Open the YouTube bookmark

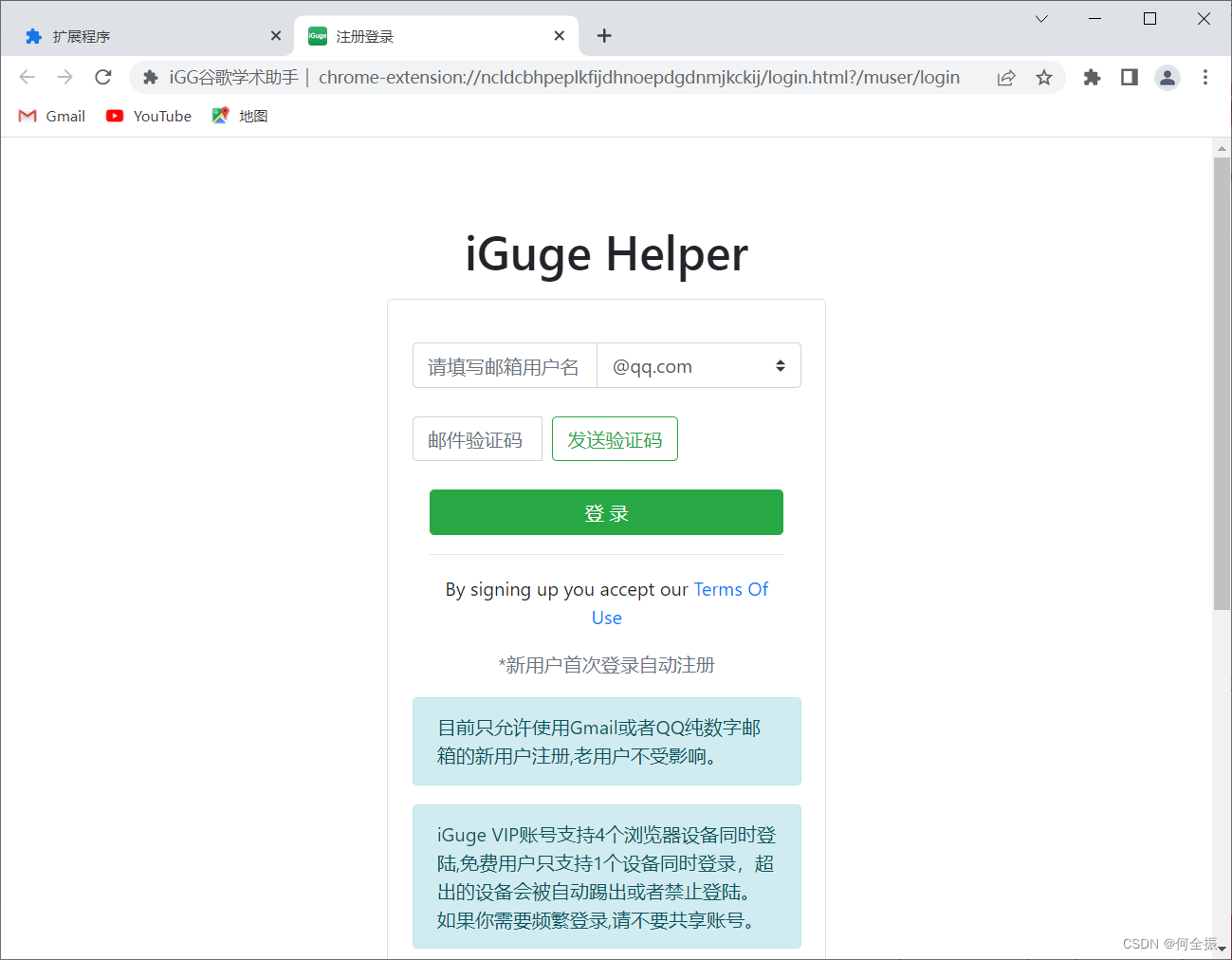[149, 116]
